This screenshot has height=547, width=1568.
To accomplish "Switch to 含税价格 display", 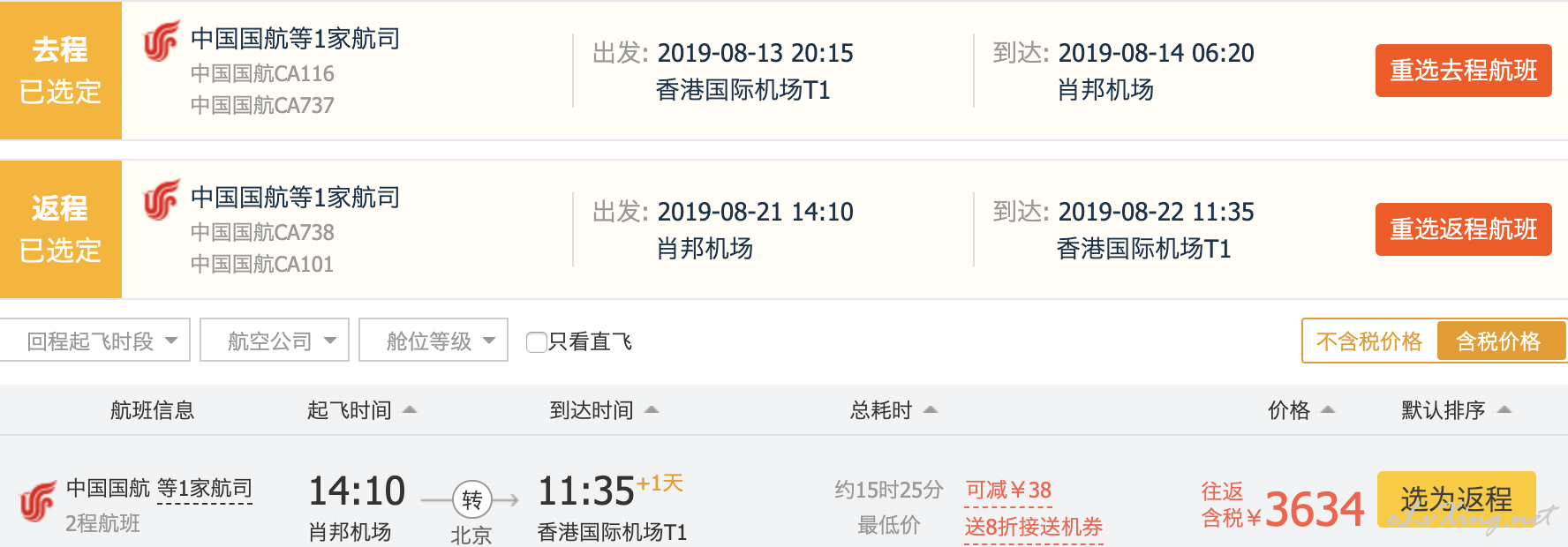I will tap(1498, 341).
